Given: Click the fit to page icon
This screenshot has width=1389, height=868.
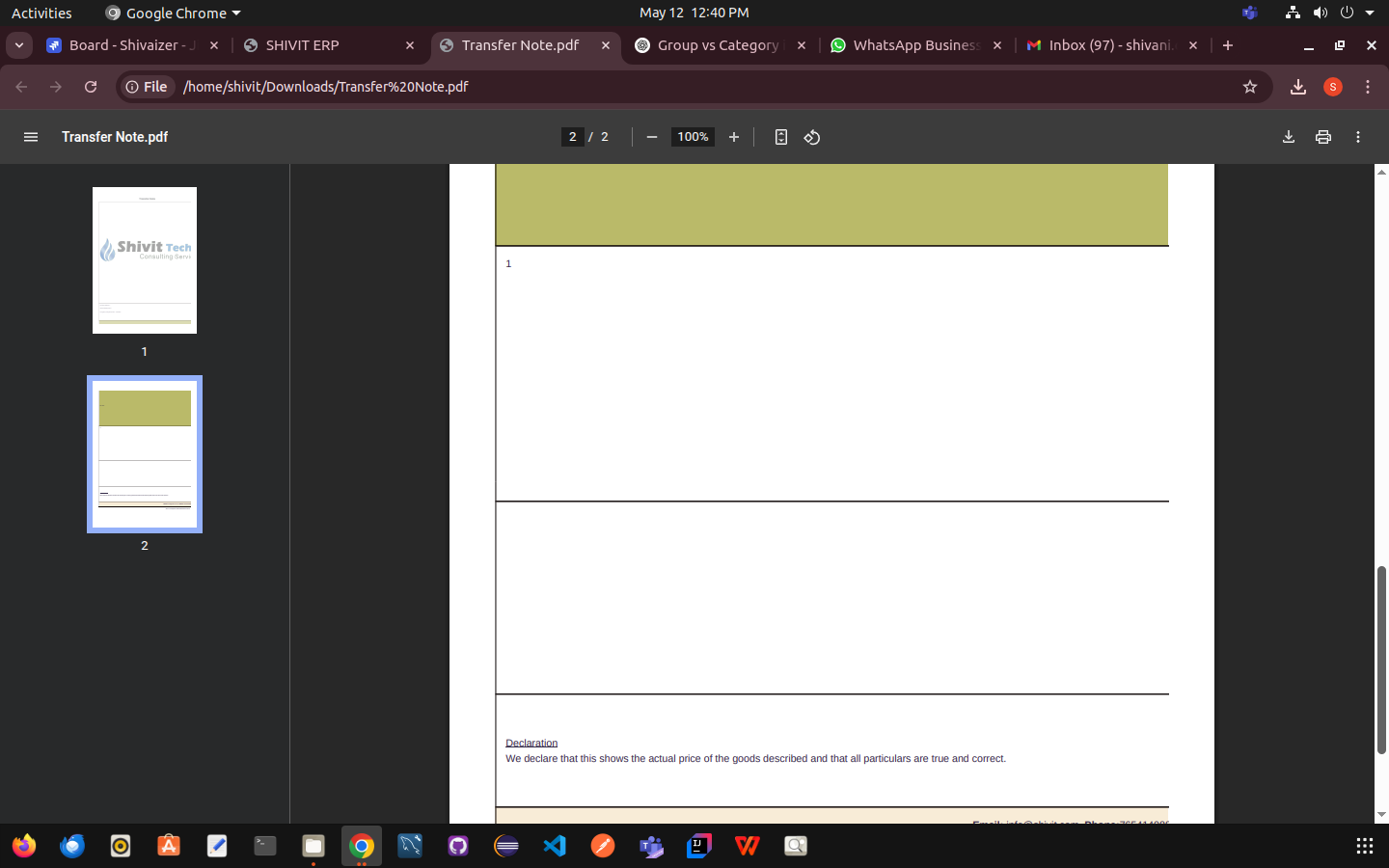Looking at the screenshot, I should point(781,137).
